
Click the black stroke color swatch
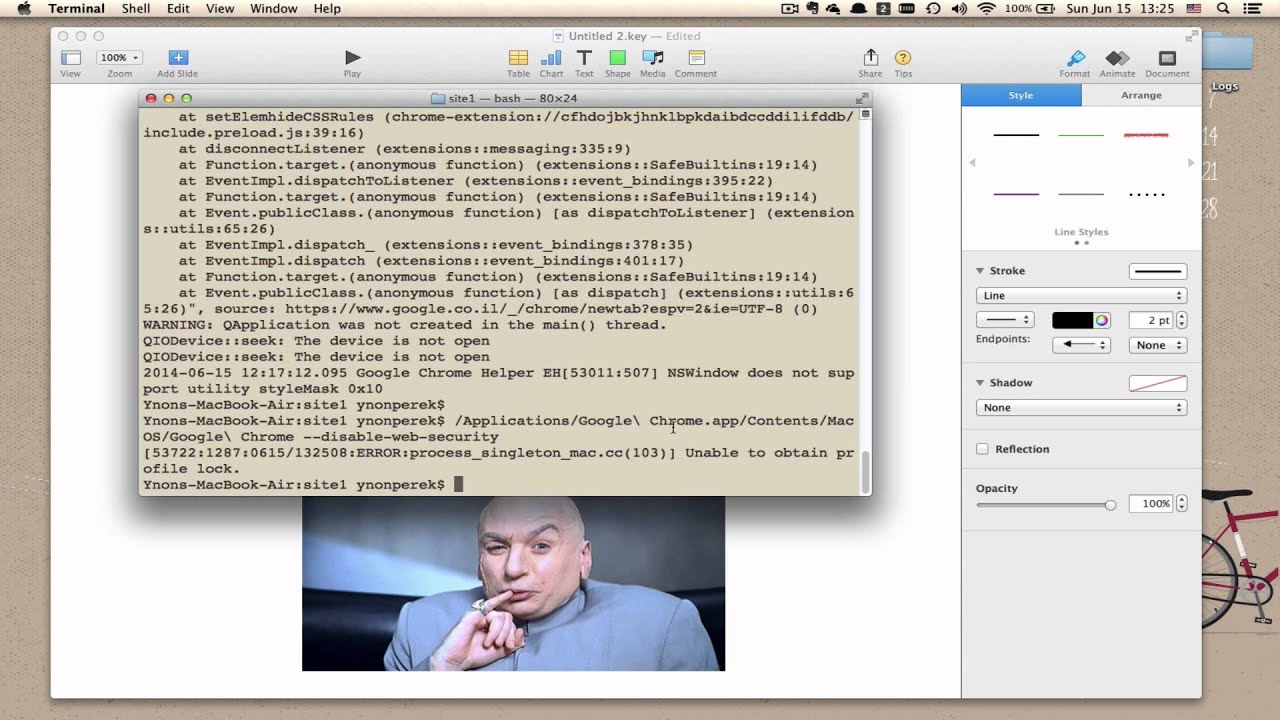click(1071, 320)
